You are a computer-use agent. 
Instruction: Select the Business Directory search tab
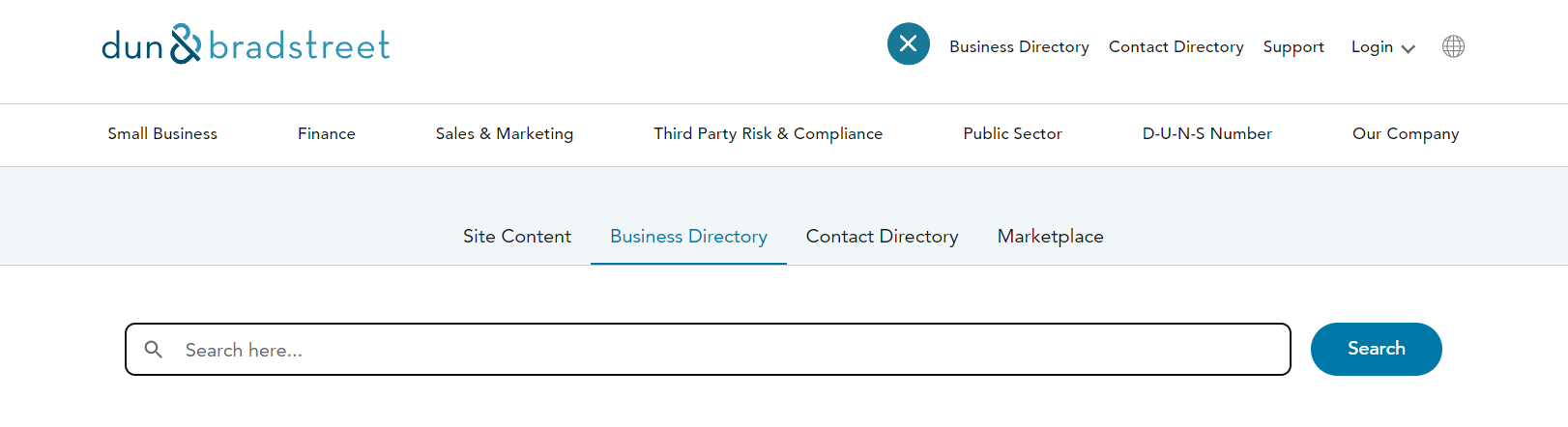point(688,236)
